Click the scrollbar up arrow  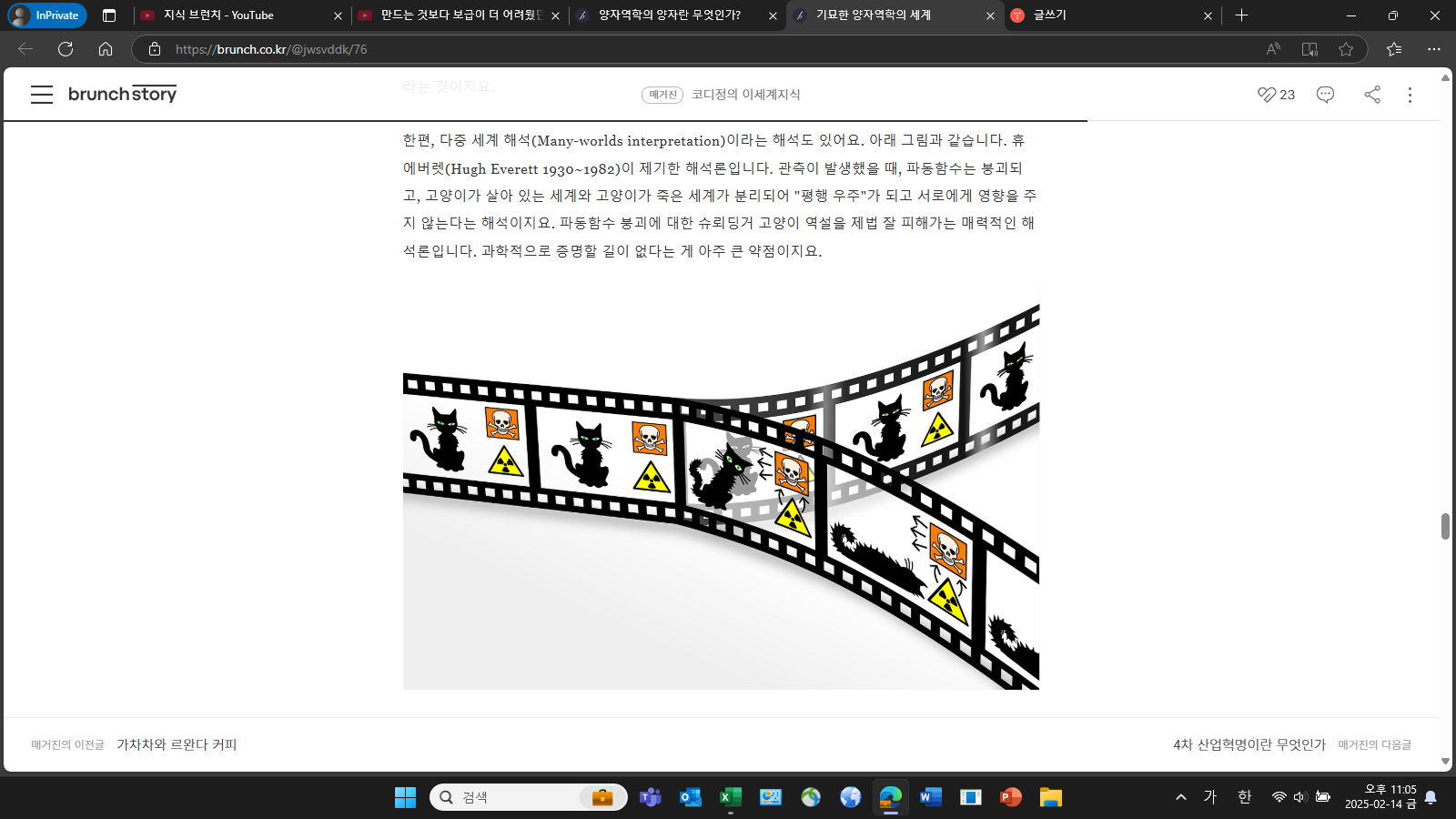[x=1445, y=77]
